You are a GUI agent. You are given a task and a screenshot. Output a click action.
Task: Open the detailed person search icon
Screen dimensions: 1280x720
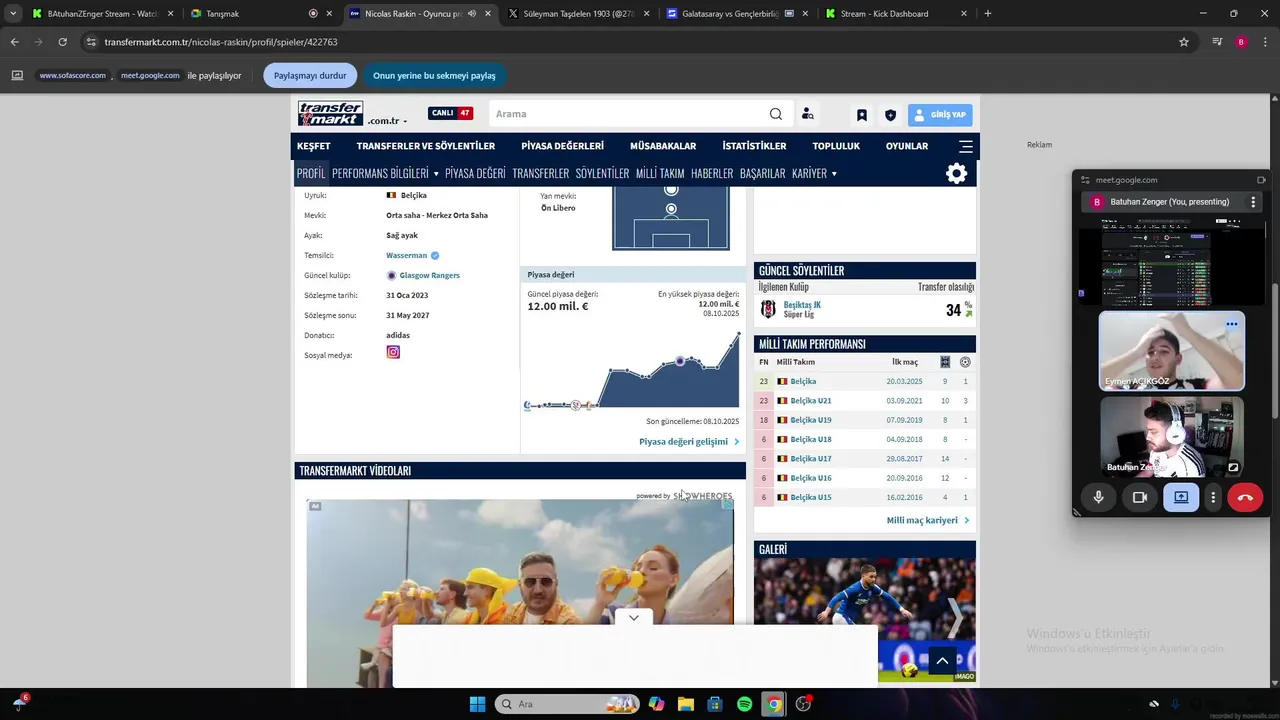807,114
